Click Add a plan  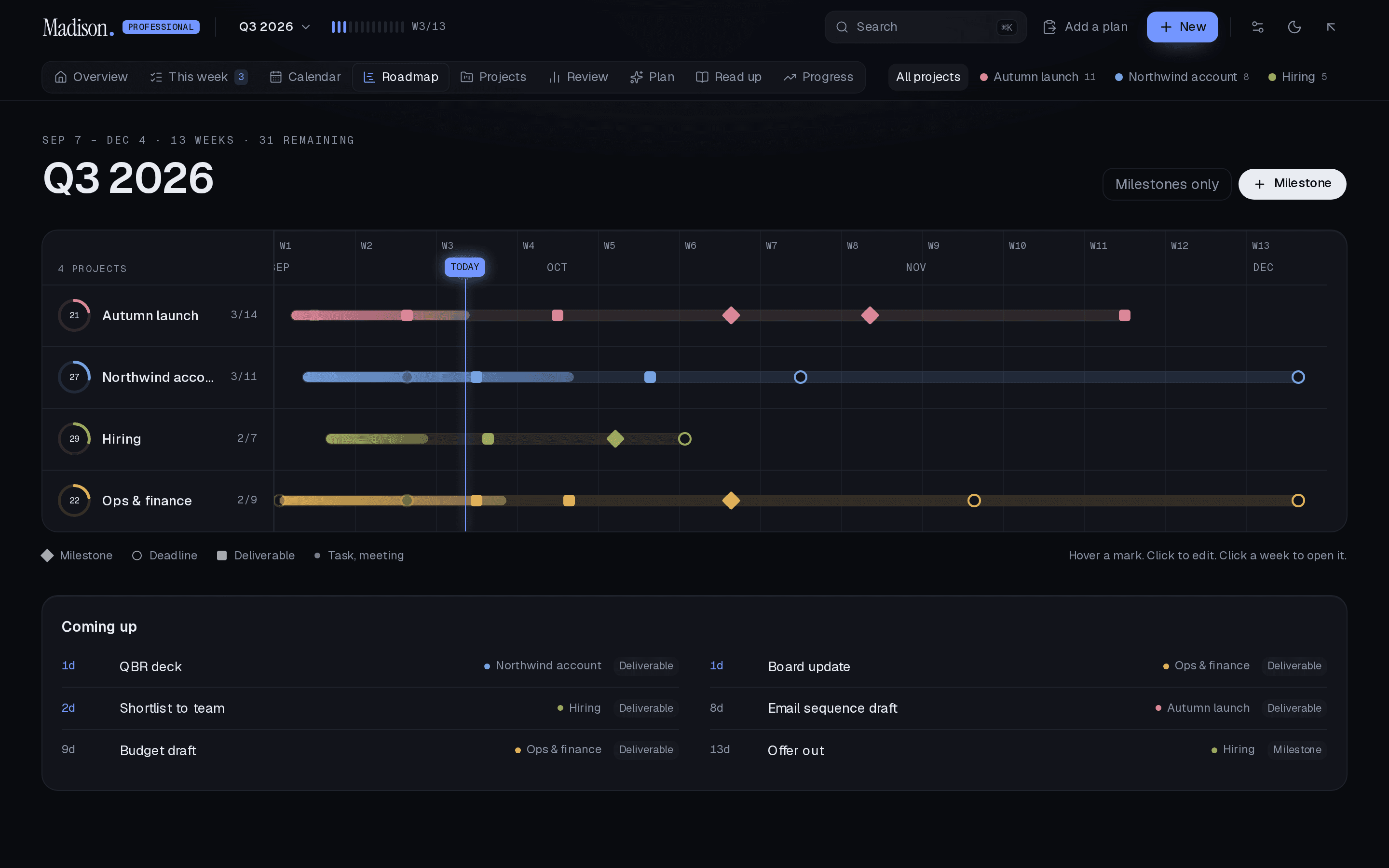(x=1085, y=27)
